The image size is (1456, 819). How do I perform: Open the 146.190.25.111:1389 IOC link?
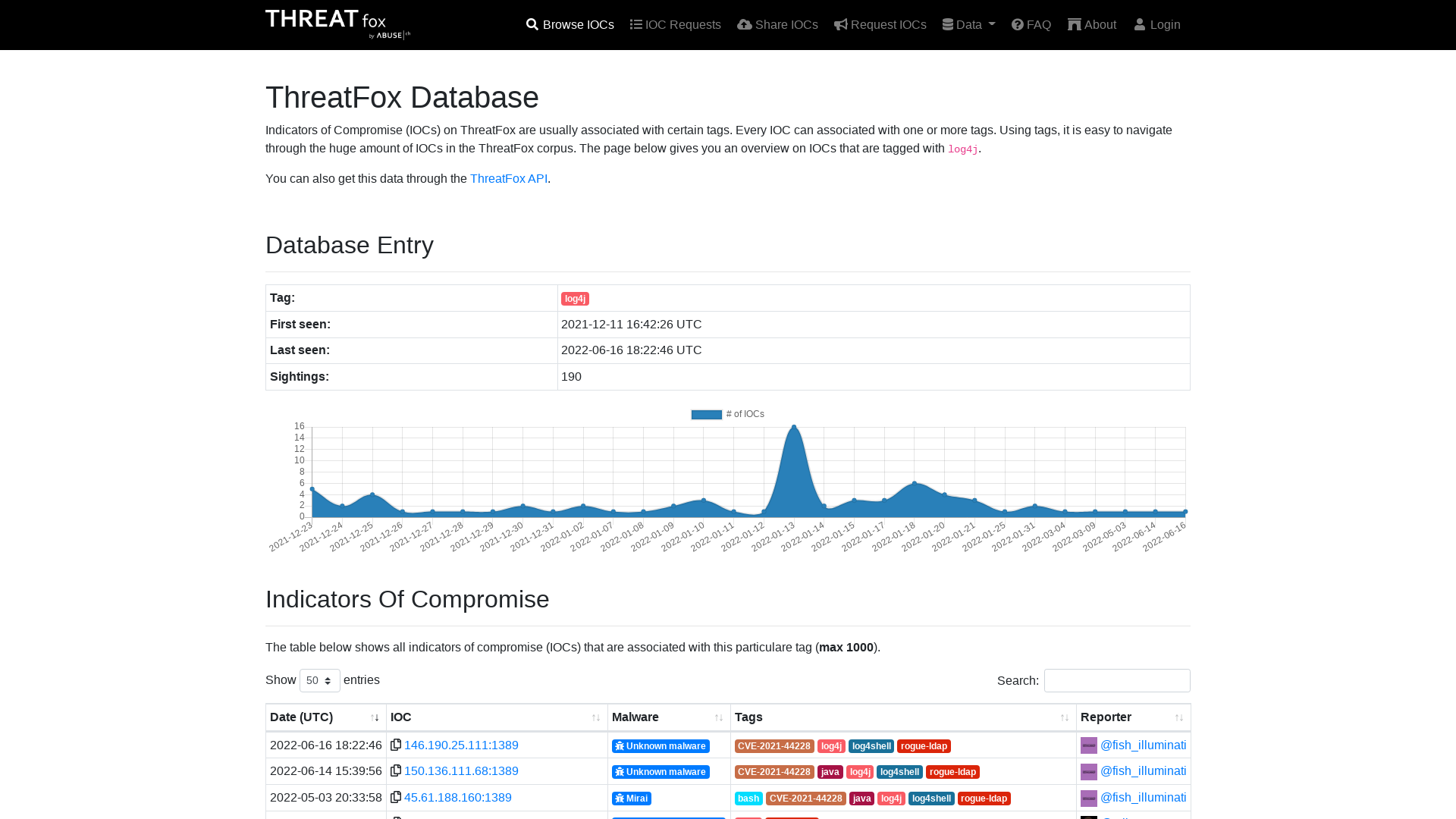coord(461,745)
